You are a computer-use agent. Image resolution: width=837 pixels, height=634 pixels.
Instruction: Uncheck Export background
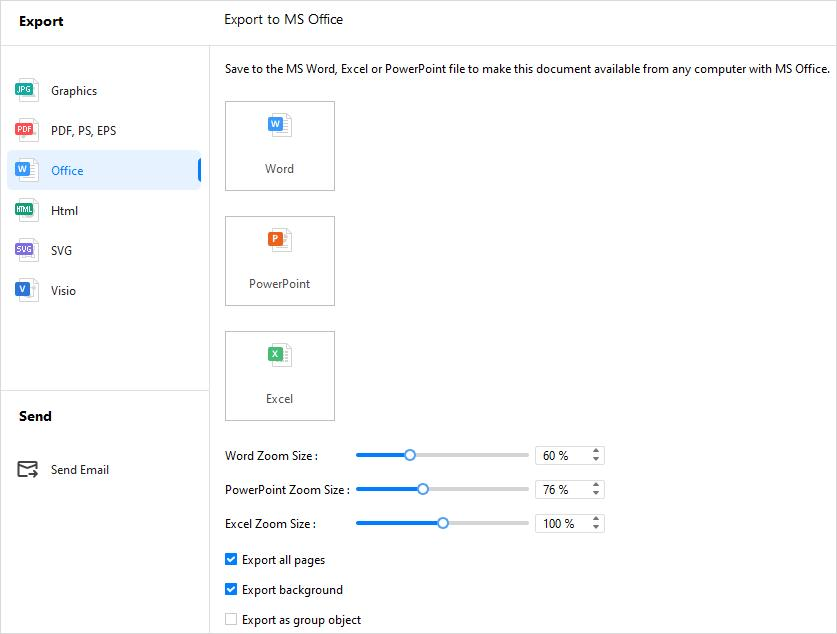[231, 589]
